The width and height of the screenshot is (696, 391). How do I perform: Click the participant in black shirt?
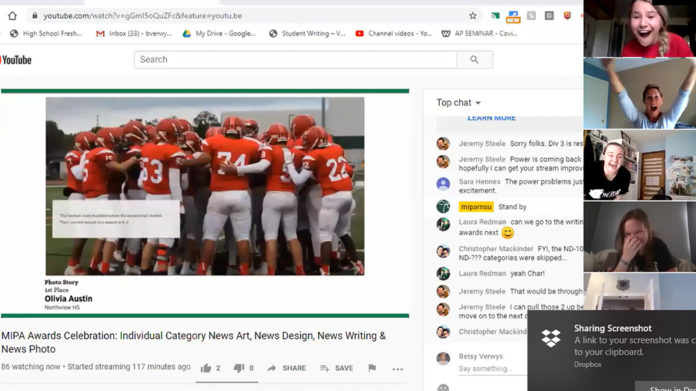click(x=640, y=165)
